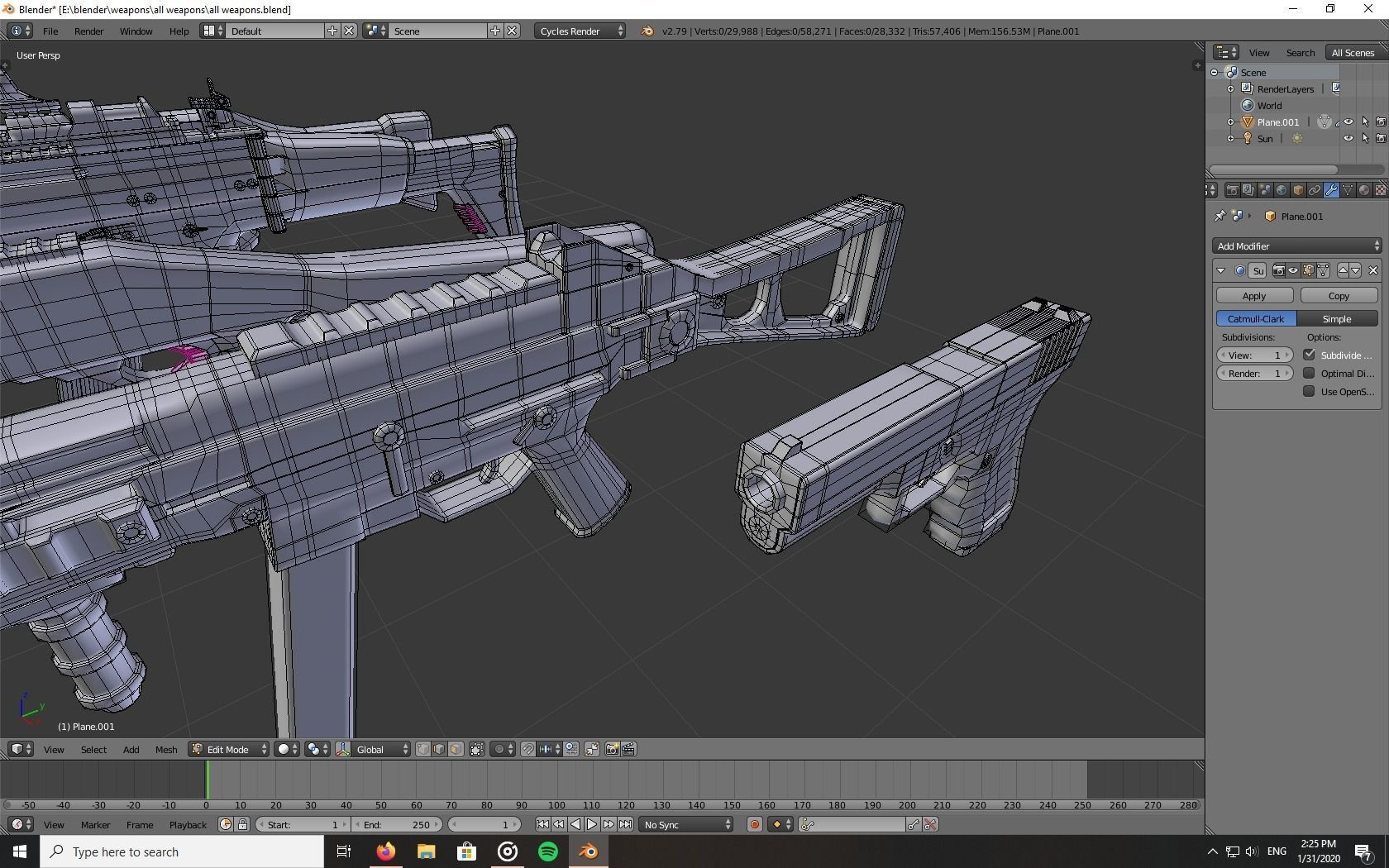Open the object properties tab (cube icon)
This screenshot has height=868, width=1389.
pyautogui.click(x=1298, y=190)
